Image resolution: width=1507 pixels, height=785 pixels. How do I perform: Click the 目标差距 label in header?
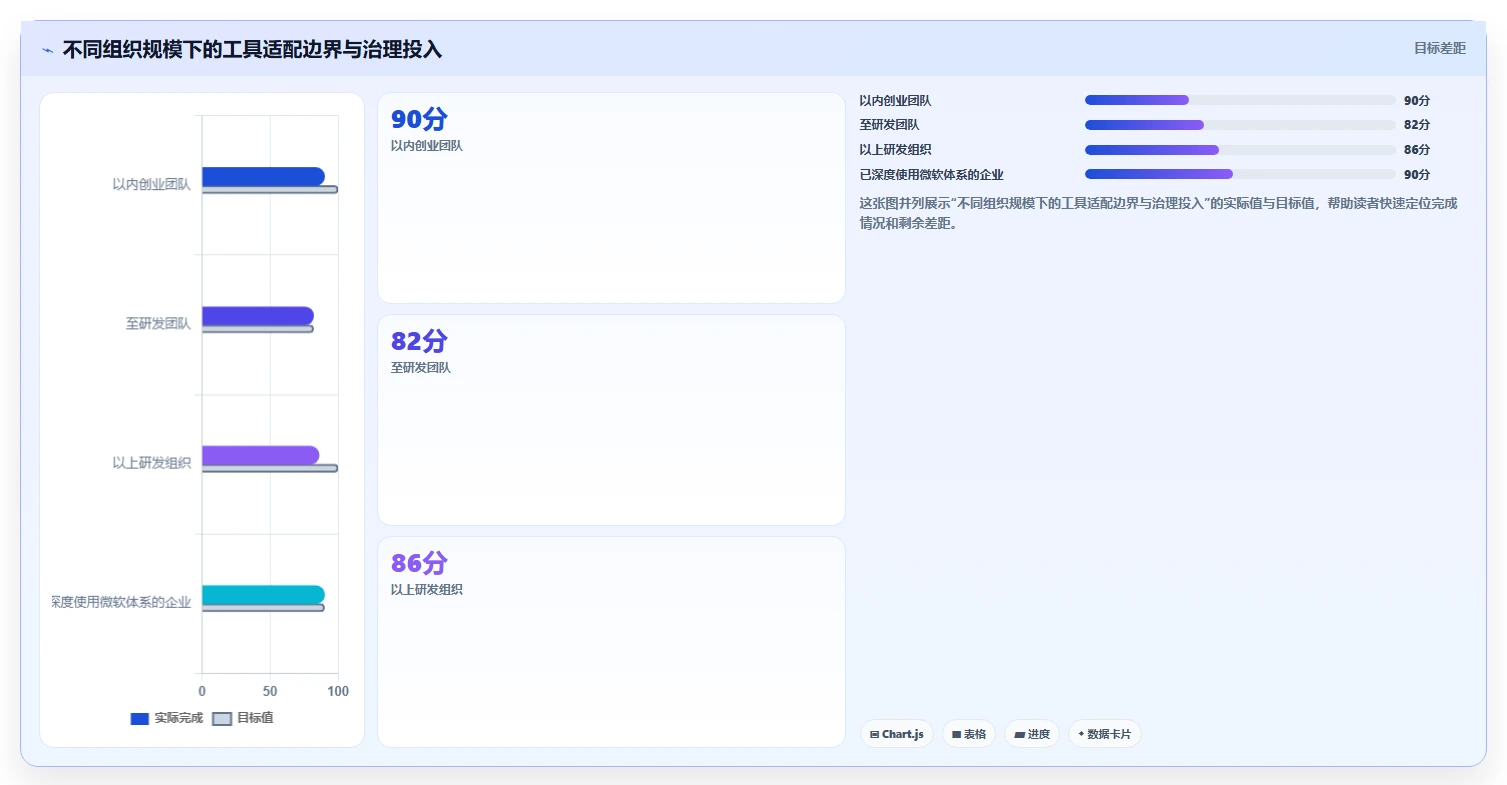1440,48
